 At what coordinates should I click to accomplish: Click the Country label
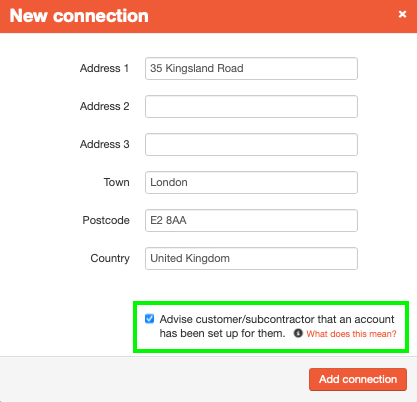(110, 258)
